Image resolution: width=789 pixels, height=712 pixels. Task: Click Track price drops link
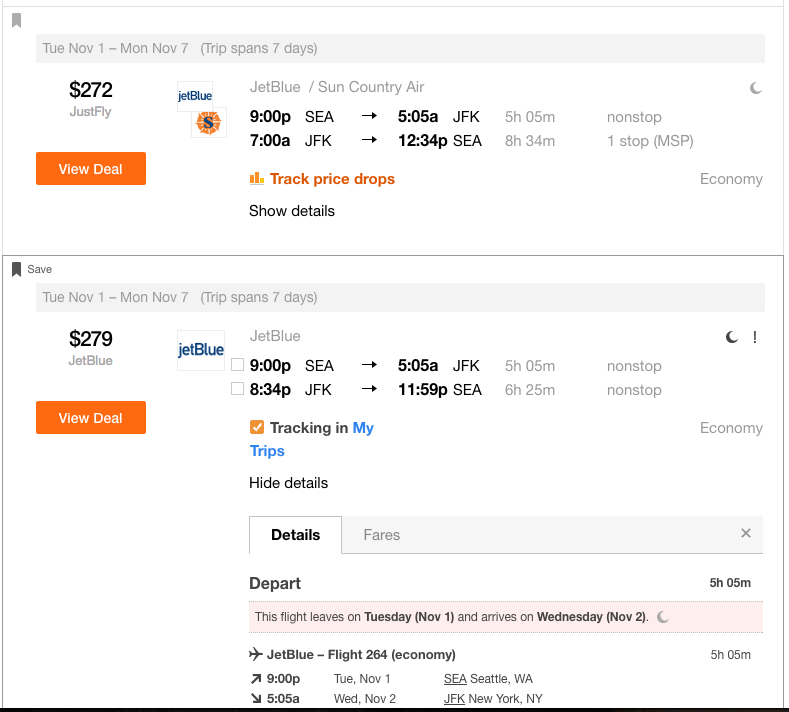(x=332, y=179)
